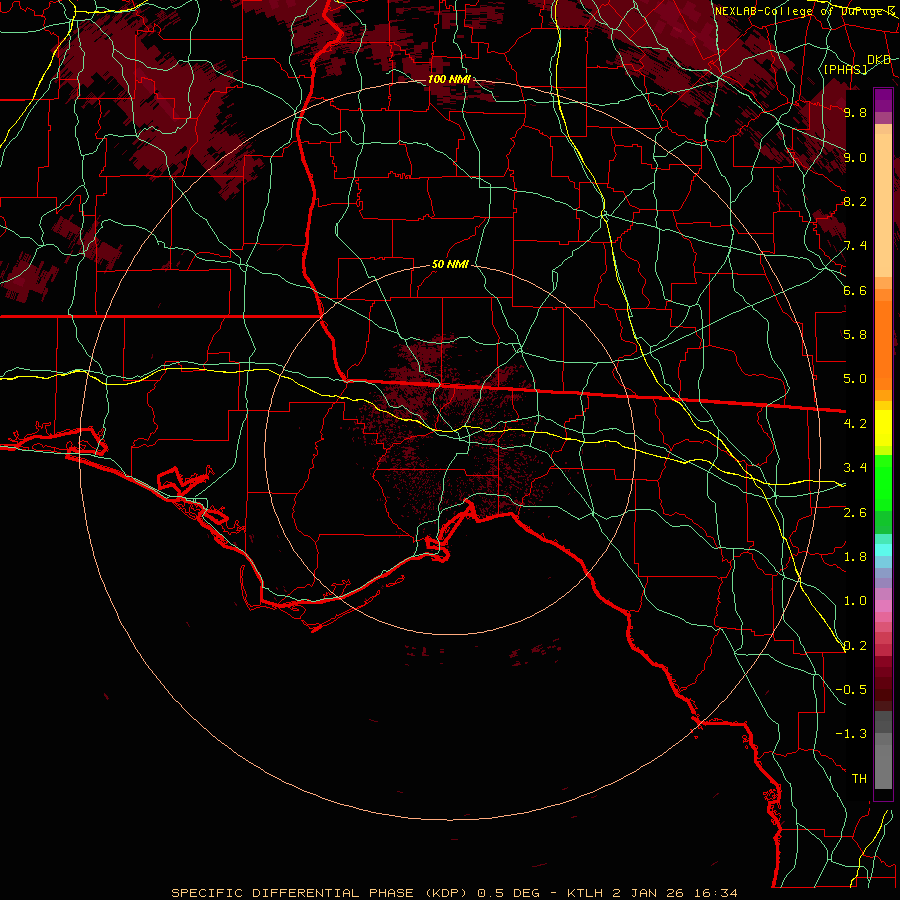The width and height of the screenshot is (900, 900).
Task: Click the 3.4 value on the legend
Action: click(x=855, y=468)
